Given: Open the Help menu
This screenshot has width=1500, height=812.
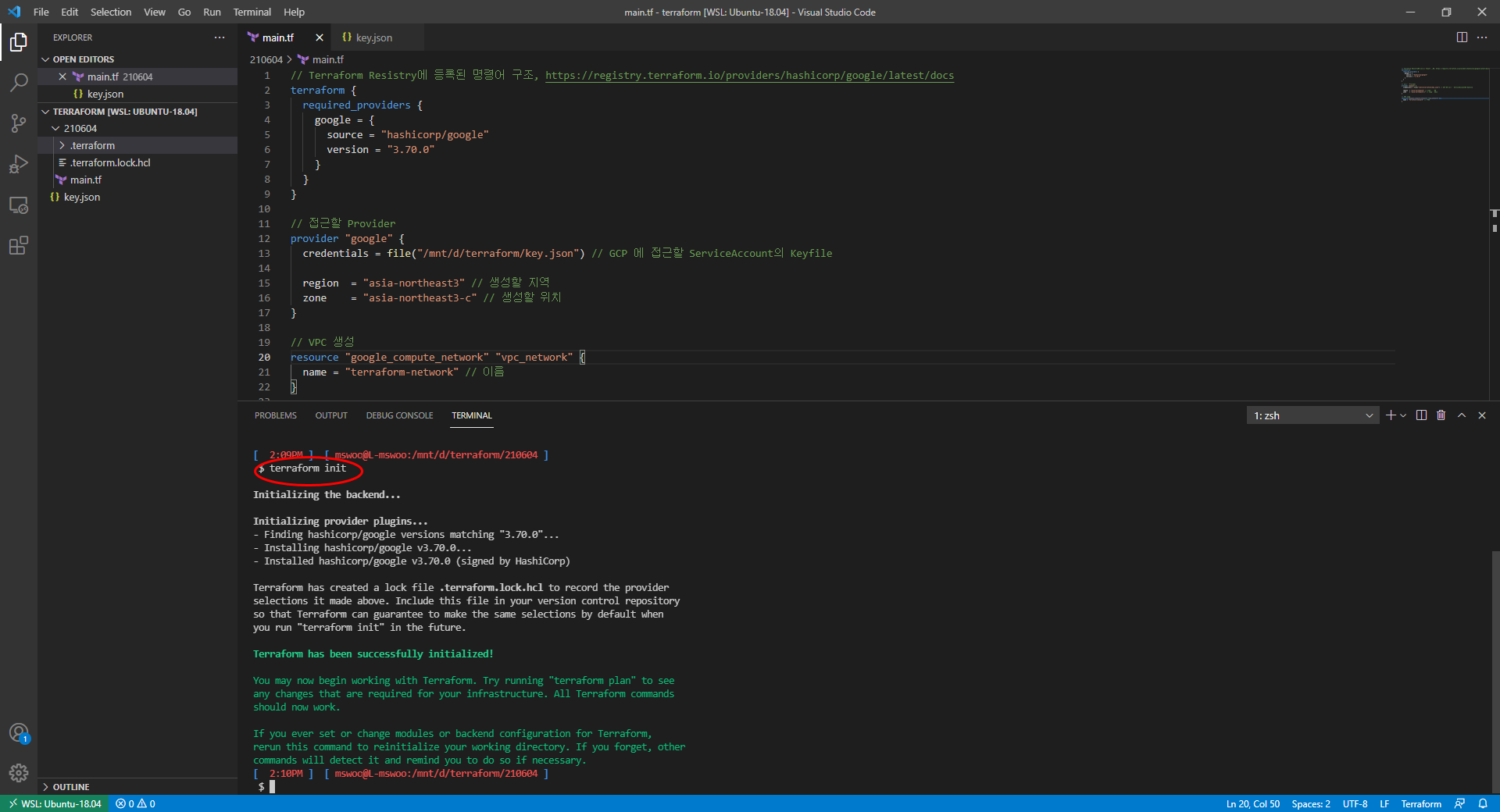Looking at the screenshot, I should [x=295, y=12].
